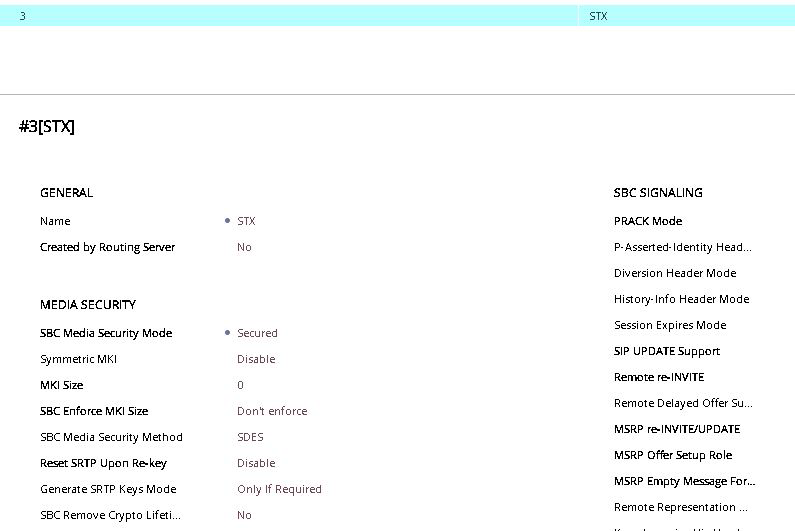Click the GENERAL section heading

point(66,193)
